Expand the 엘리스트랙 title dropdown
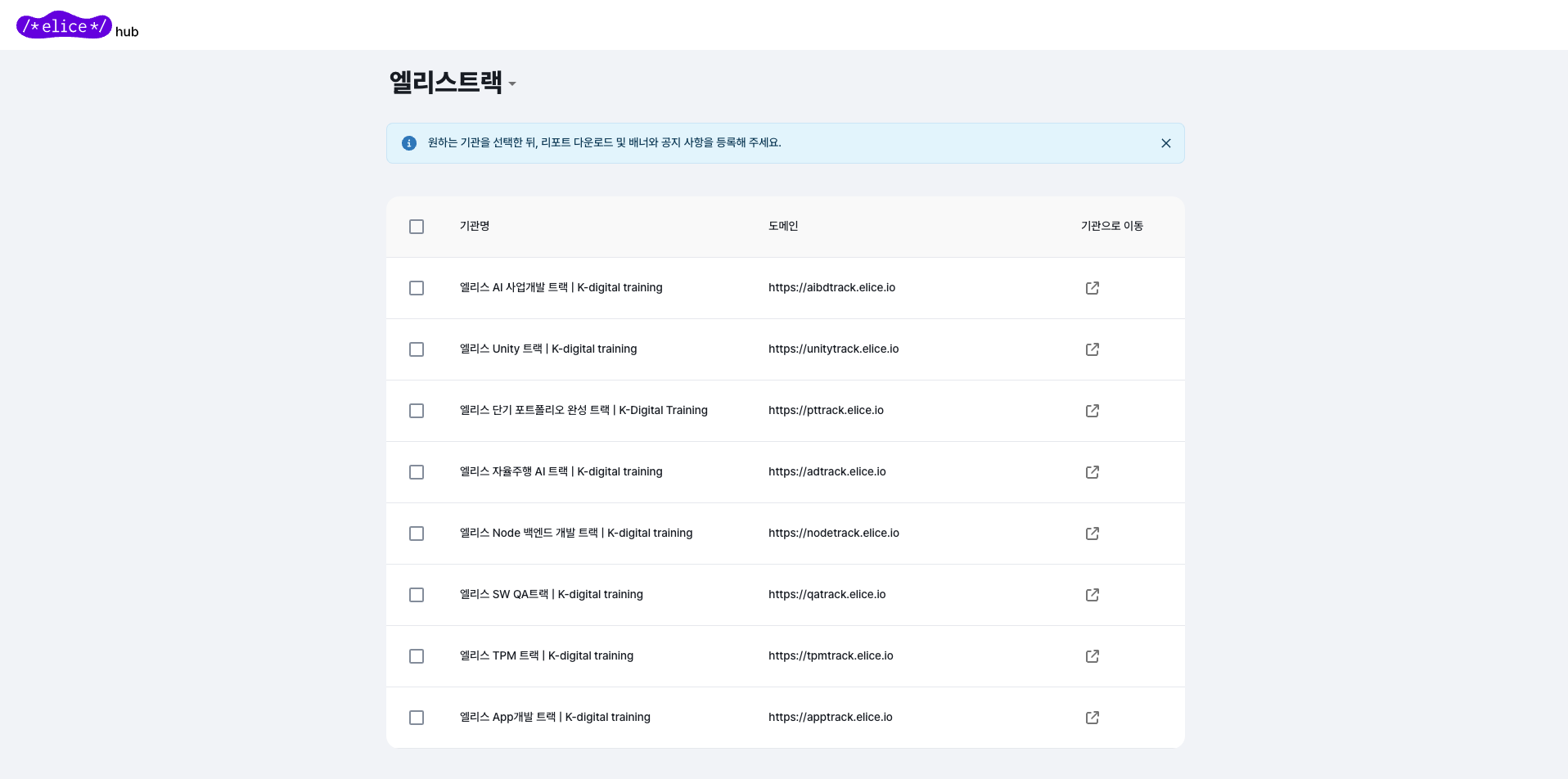This screenshot has width=1568, height=779. tap(512, 83)
